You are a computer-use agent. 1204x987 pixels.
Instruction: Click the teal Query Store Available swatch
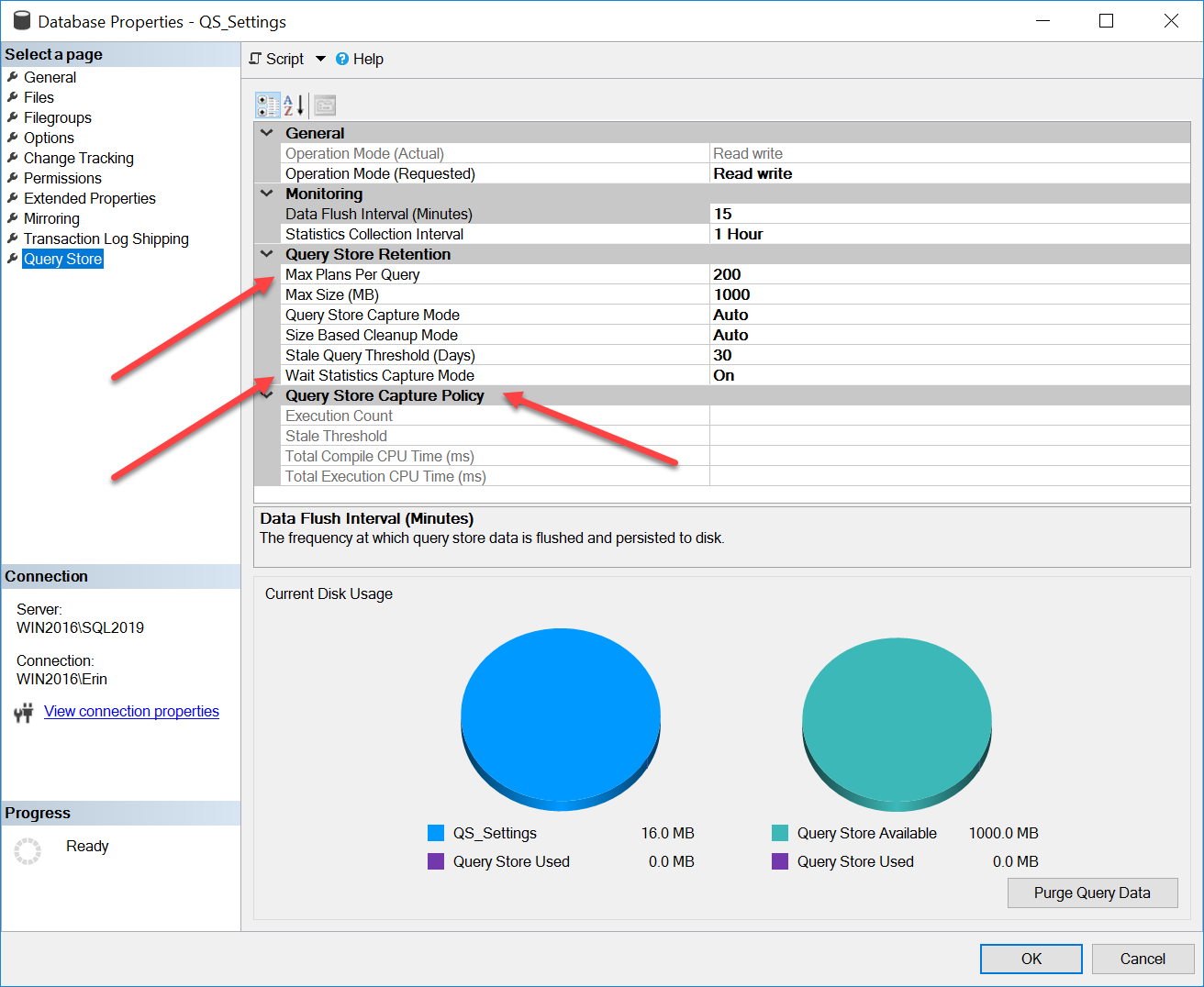pos(780,833)
